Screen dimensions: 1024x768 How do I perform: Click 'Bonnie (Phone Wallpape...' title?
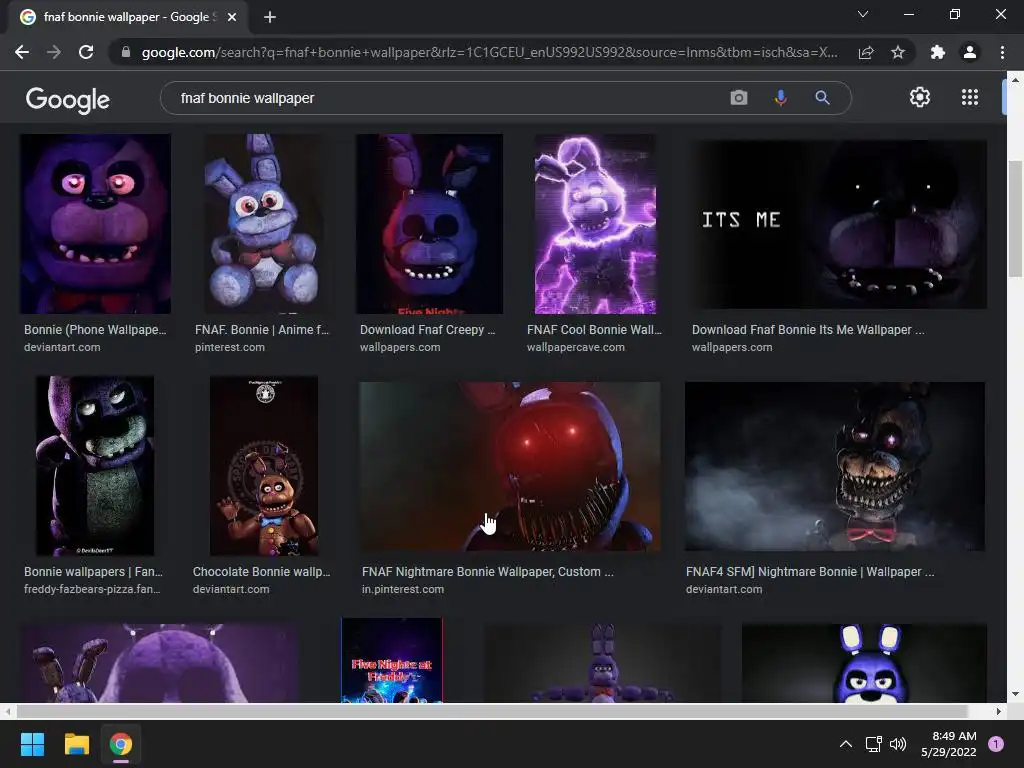[x=95, y=330]
